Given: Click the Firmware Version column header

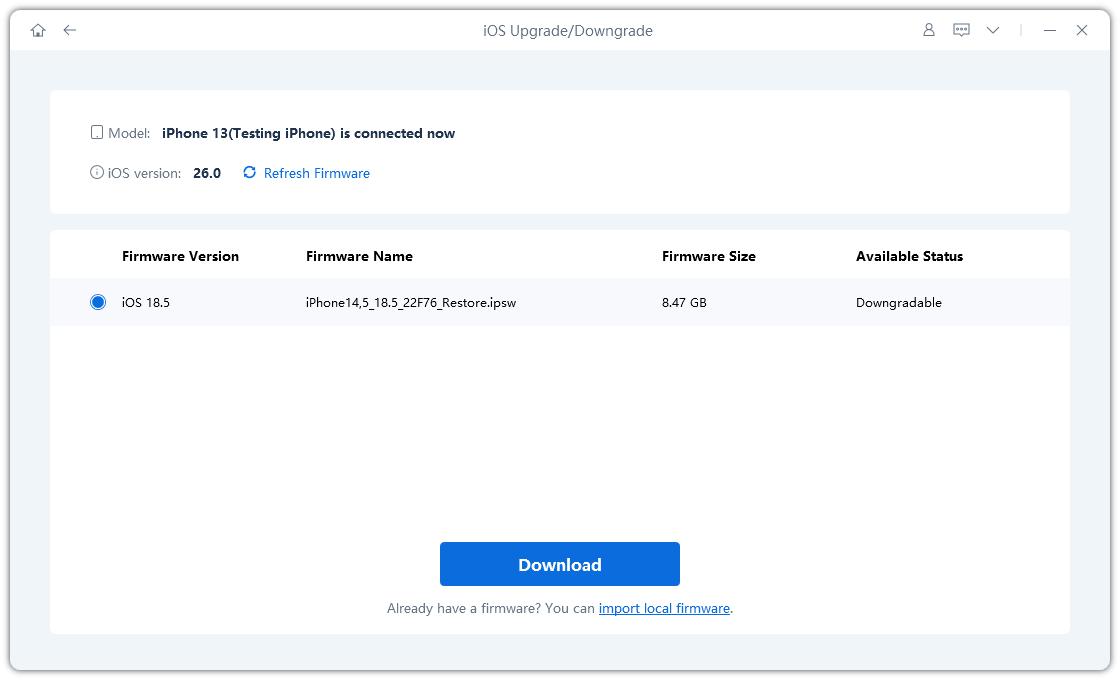Looking at the screenshot, I should point(180,256).
